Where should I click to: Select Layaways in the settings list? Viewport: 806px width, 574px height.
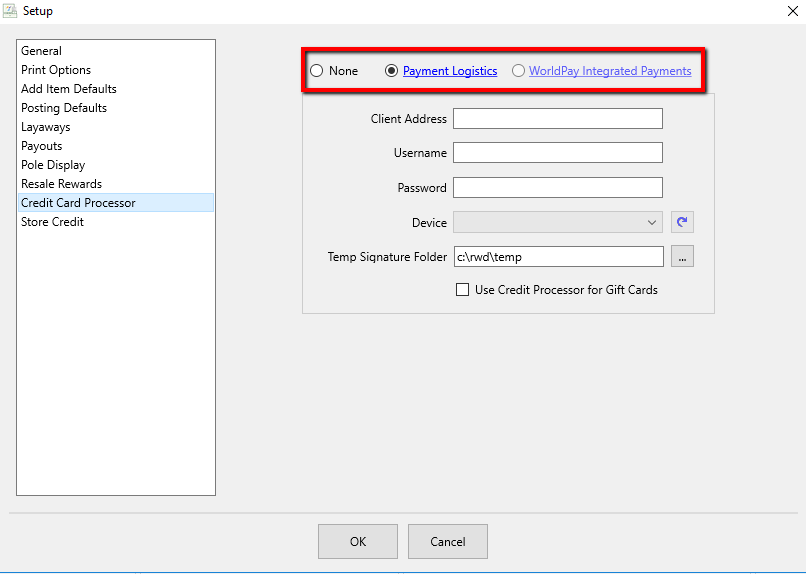[116, 127]
